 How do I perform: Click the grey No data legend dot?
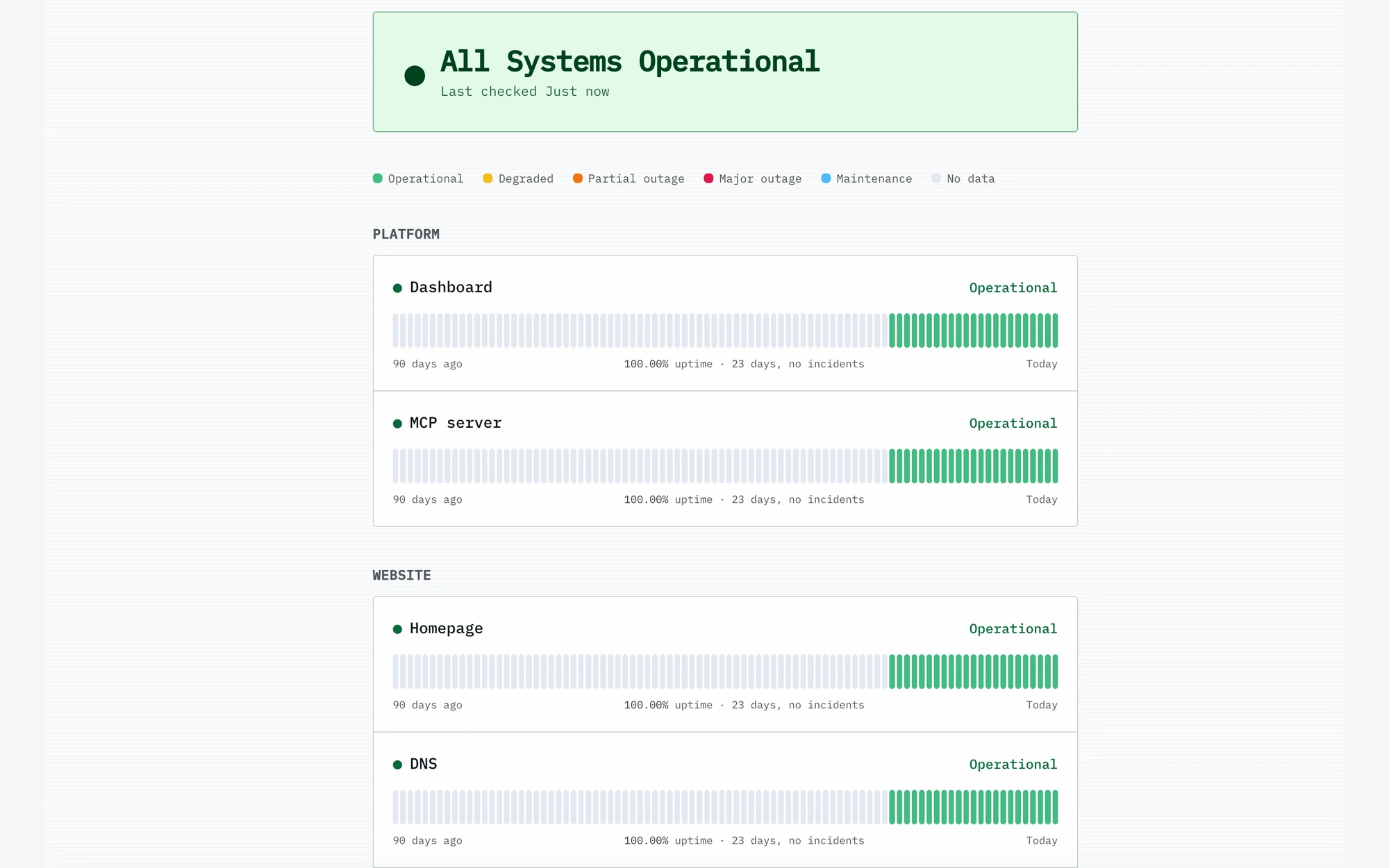click(x=936, y=178)
